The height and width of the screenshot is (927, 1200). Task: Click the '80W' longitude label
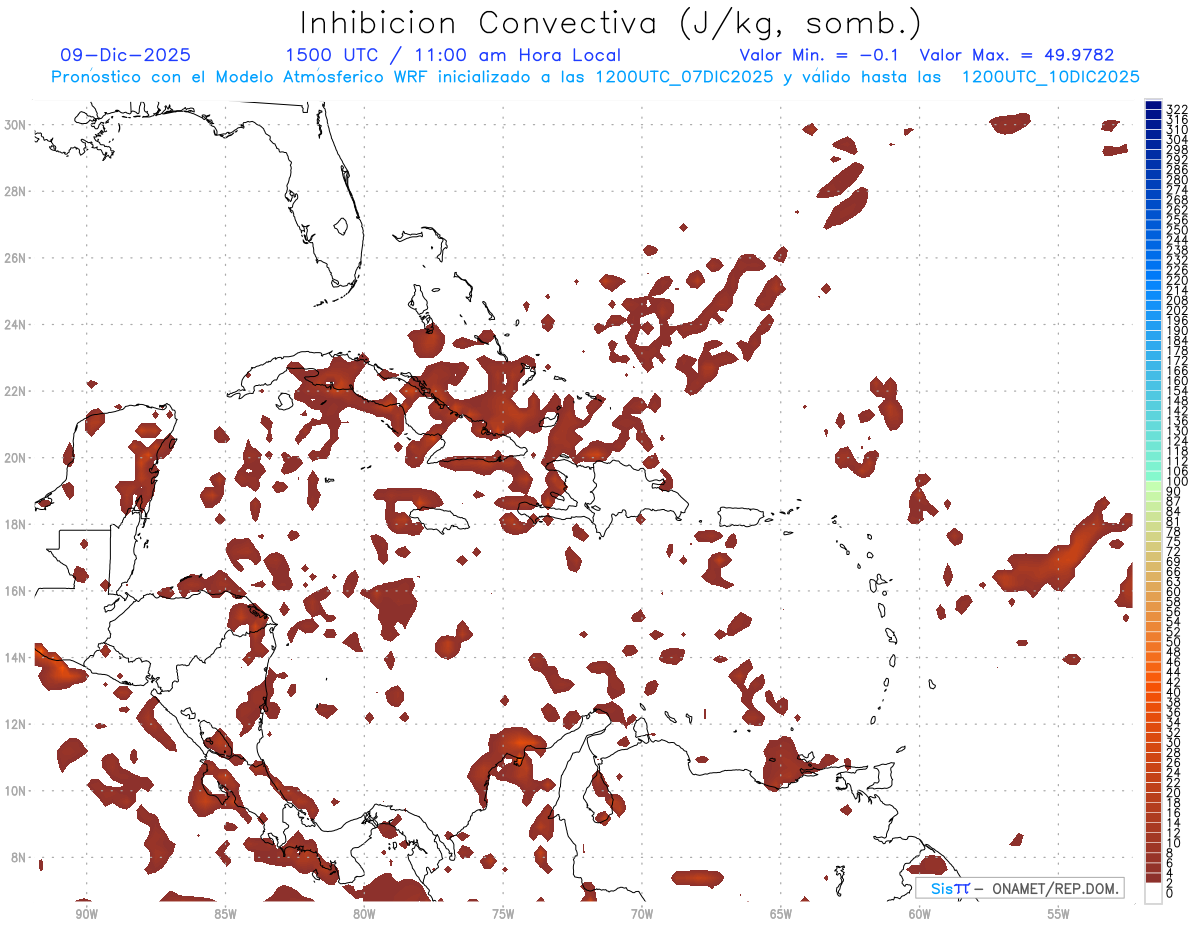(364, 913)
